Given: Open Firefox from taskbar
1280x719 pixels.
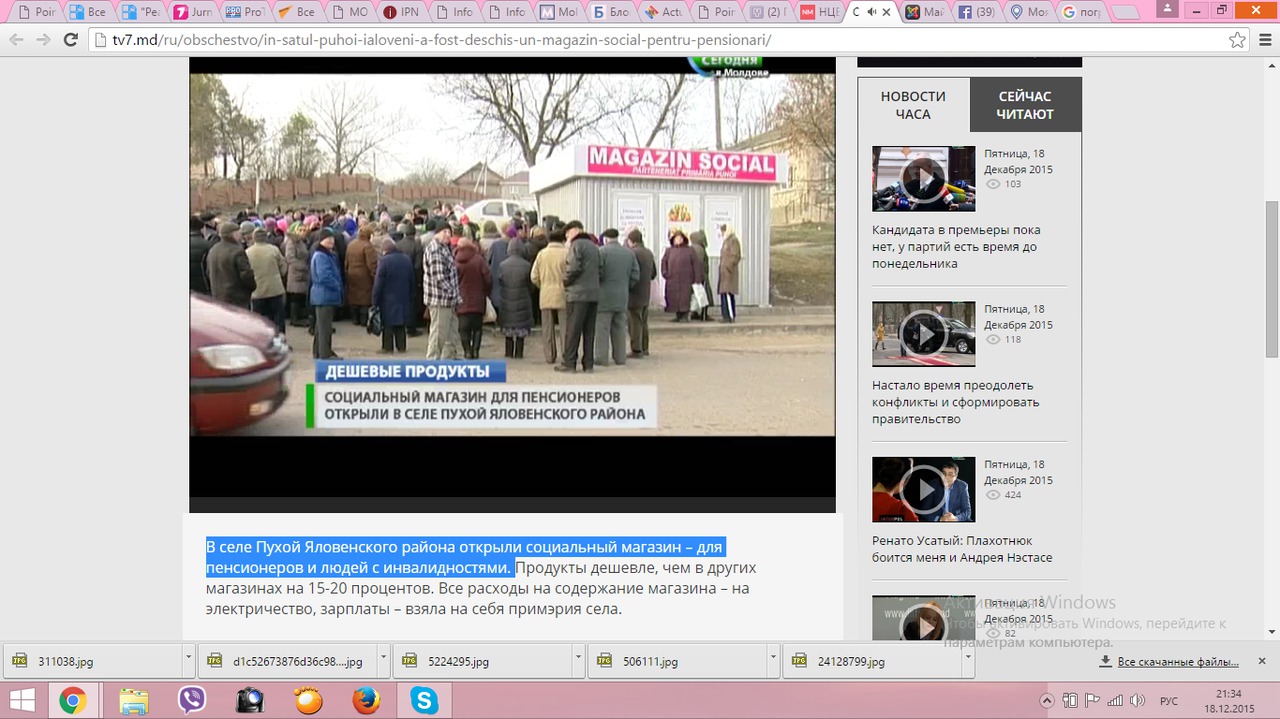Looking at the screenshot, I should pyautogui.click(x=366, y=701).
